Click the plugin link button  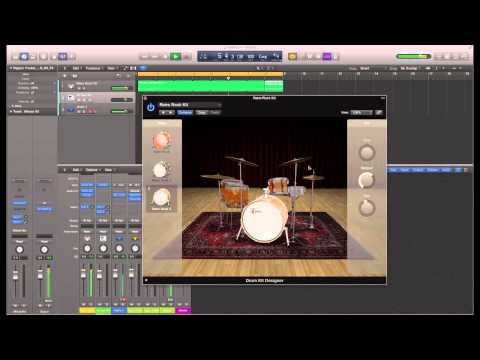379,113
